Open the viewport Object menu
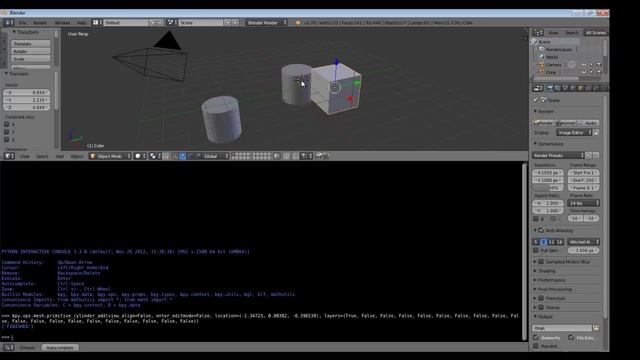The width and height of the screenshot is (640, 360). click(x=77, y=156)
